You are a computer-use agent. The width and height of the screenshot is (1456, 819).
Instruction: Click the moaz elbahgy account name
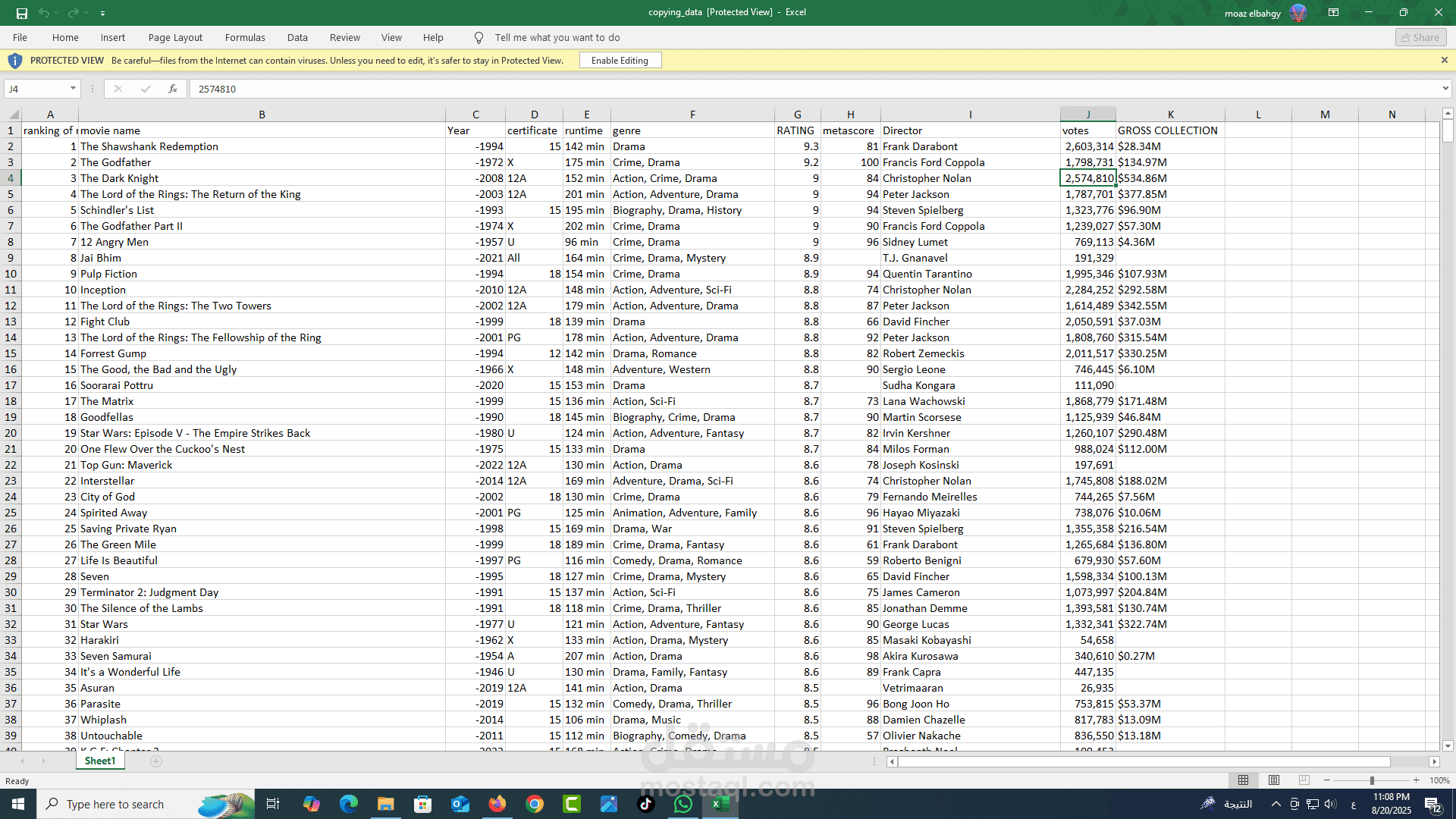1252,13
